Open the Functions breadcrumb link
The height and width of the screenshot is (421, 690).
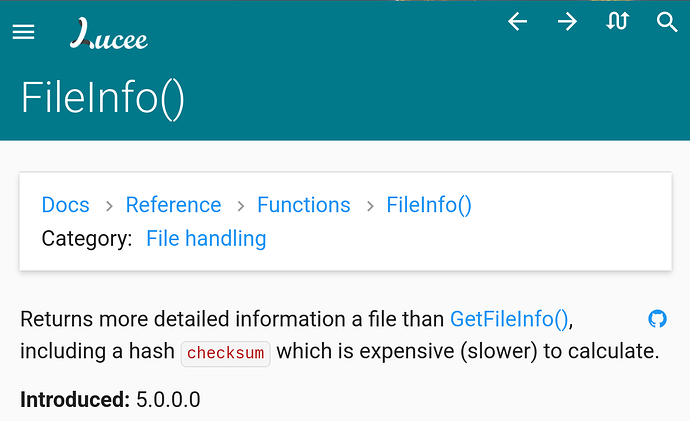click(304, 205)
